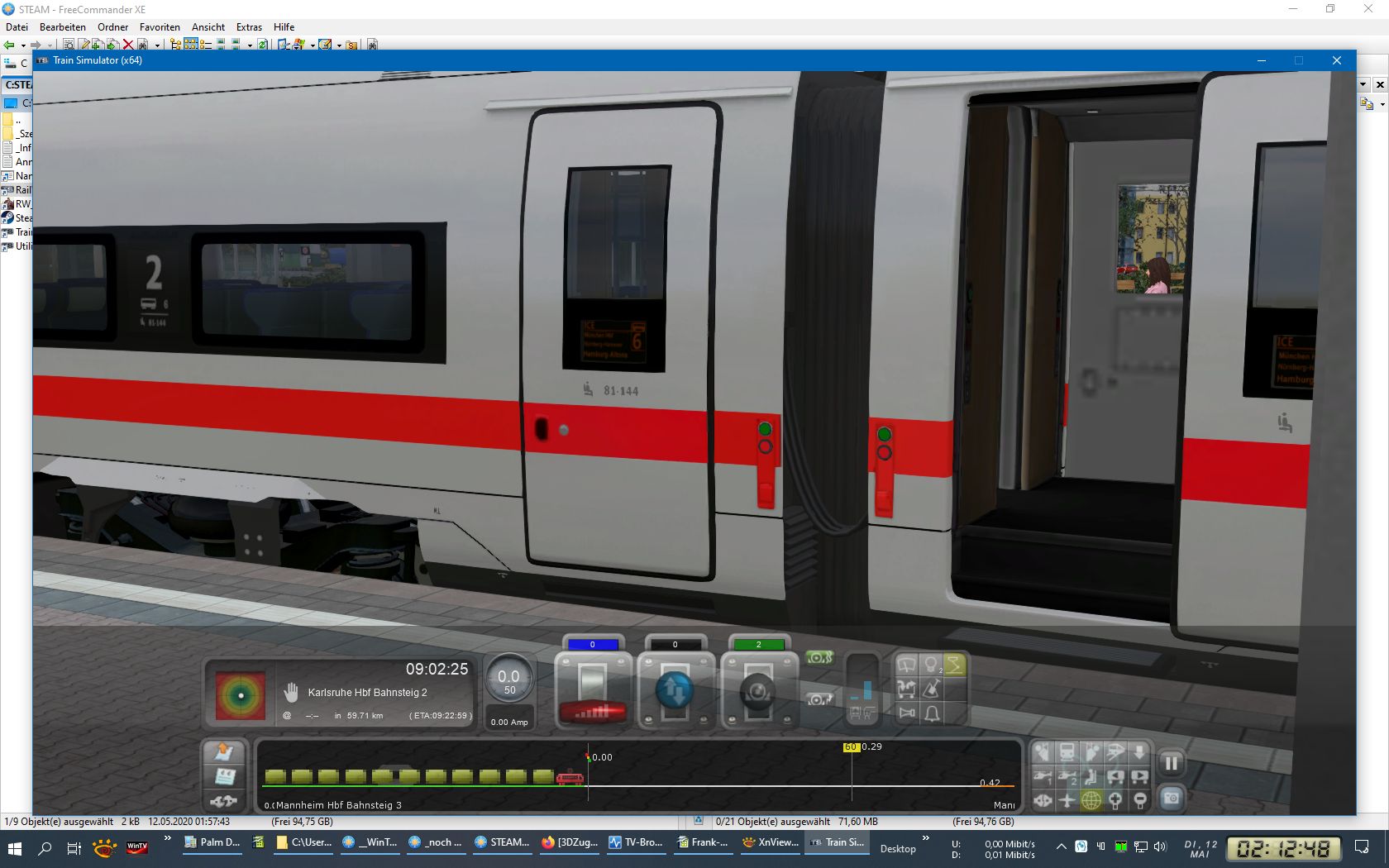The width and height of the screenshot is (1389, 868).
Task: Ring the bell icon
Action: pyautogui.click(x=932, y=713)
